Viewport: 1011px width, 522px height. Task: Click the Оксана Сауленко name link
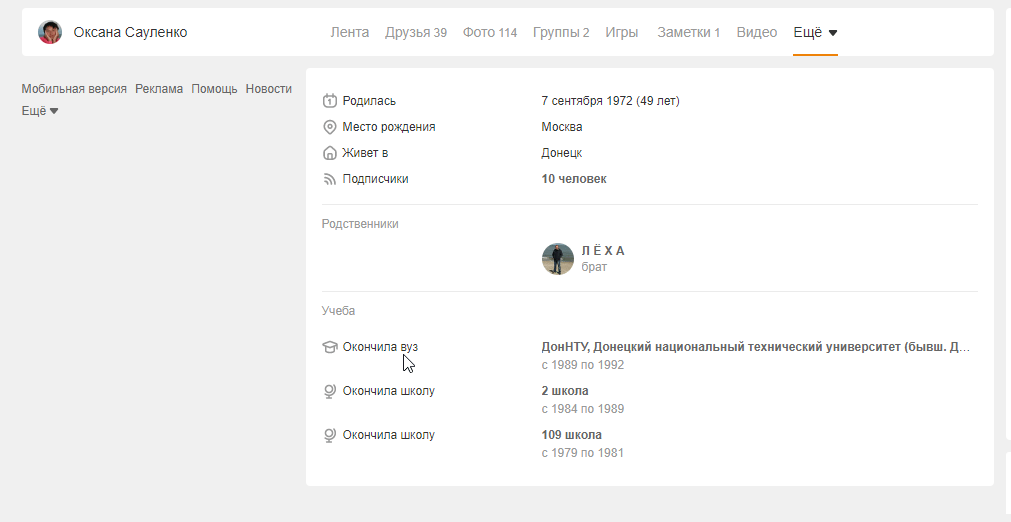click(x=130, y=32)
